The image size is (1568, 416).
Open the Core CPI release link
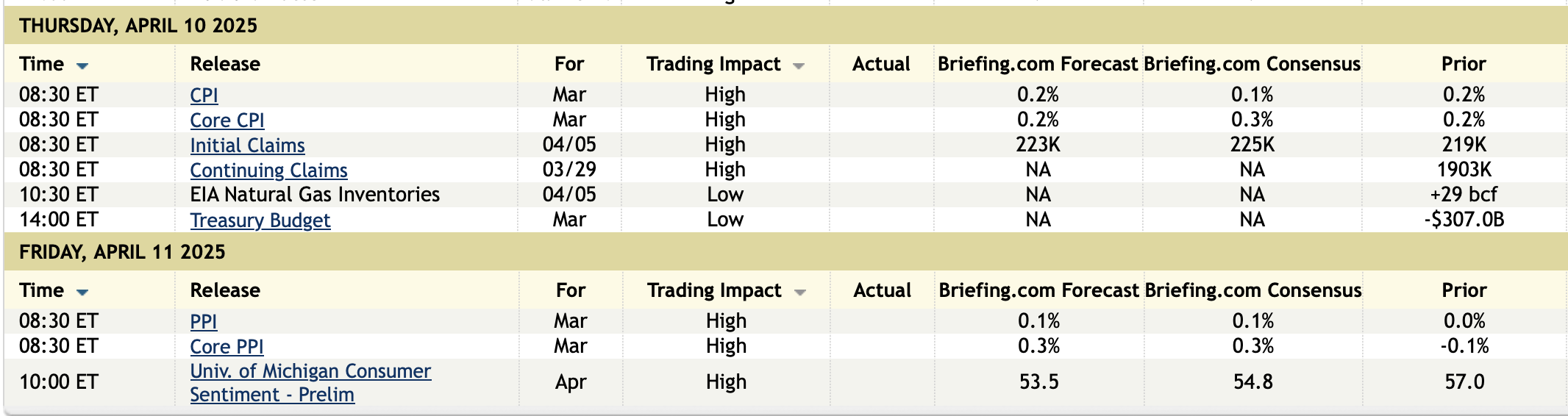227,121
